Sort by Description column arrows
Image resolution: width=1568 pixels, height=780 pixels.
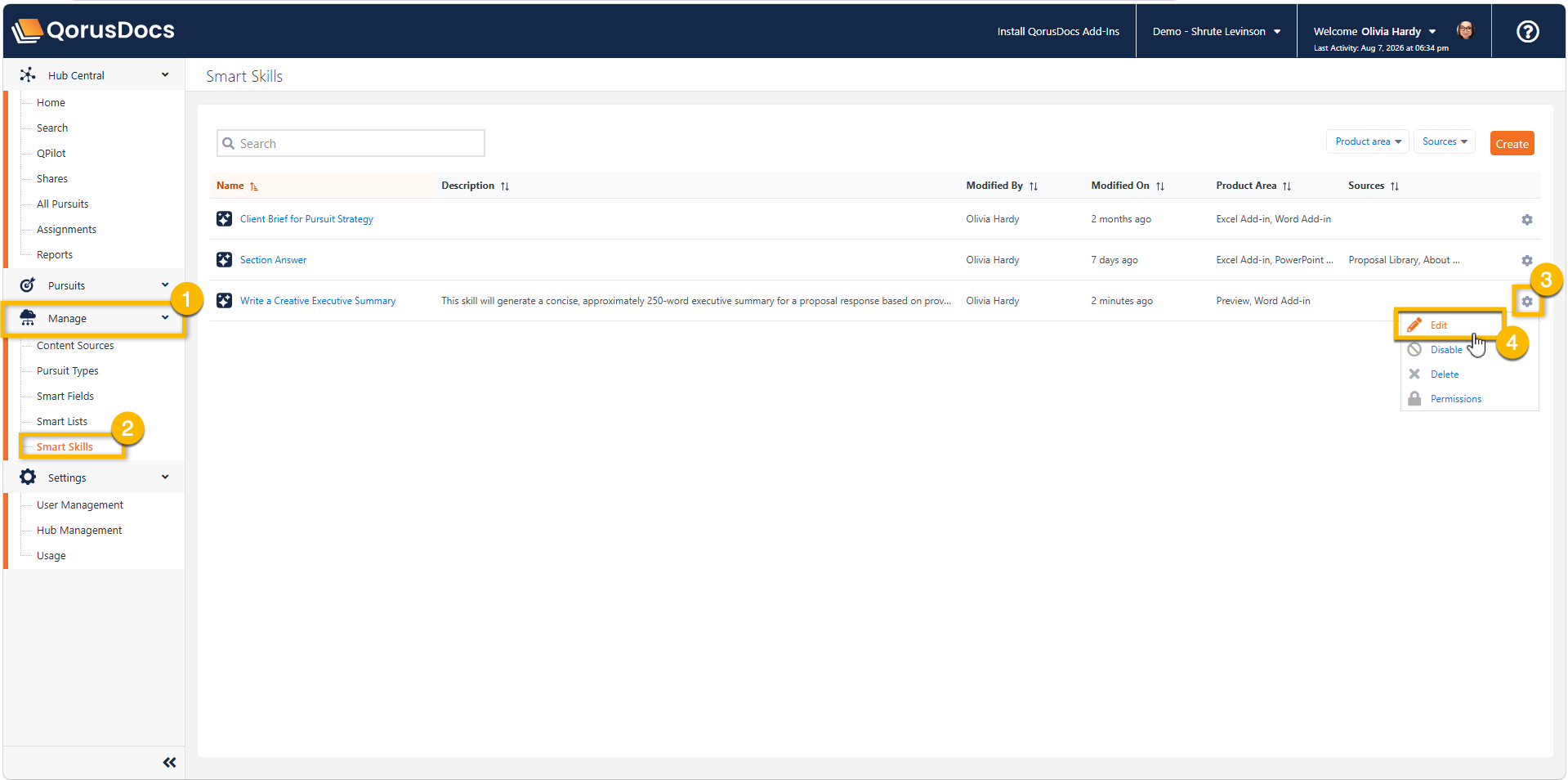click(x=505, y=186)
